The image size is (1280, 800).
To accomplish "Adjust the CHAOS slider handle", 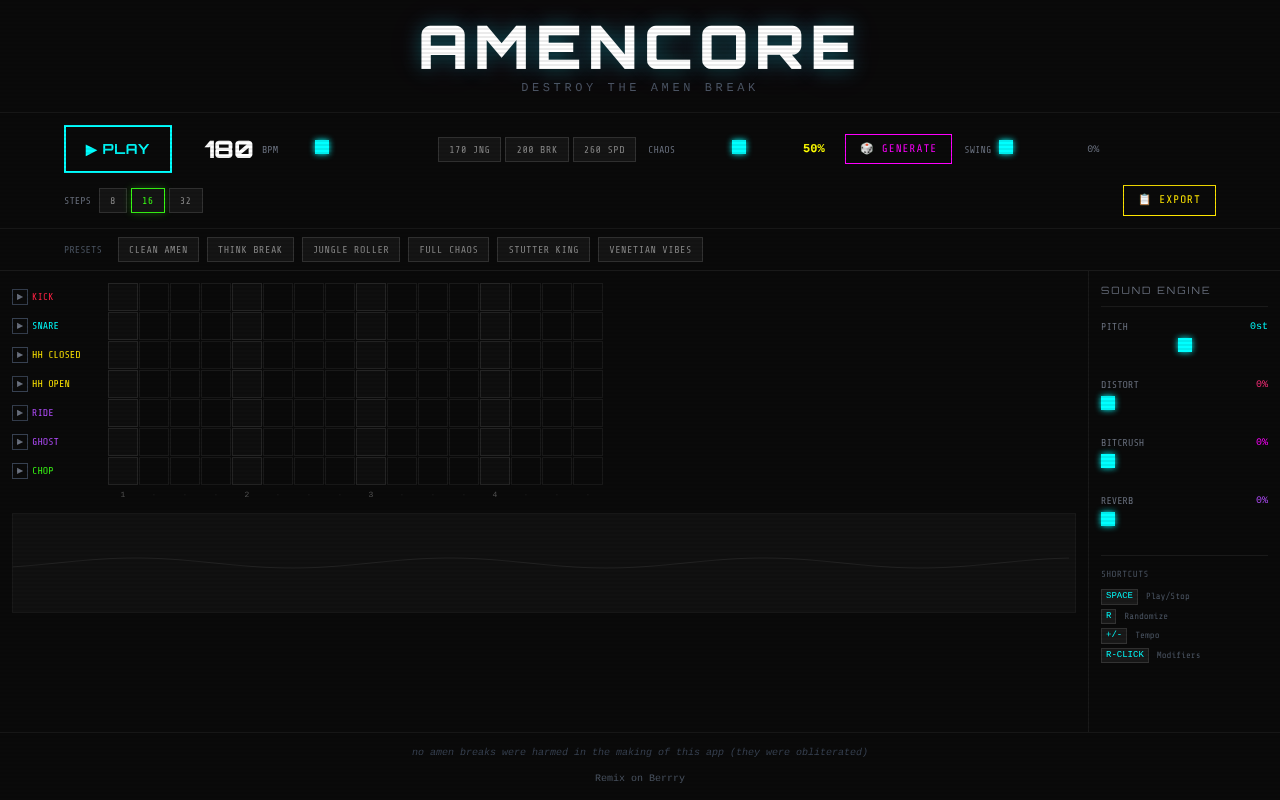I will pos(739,147).
